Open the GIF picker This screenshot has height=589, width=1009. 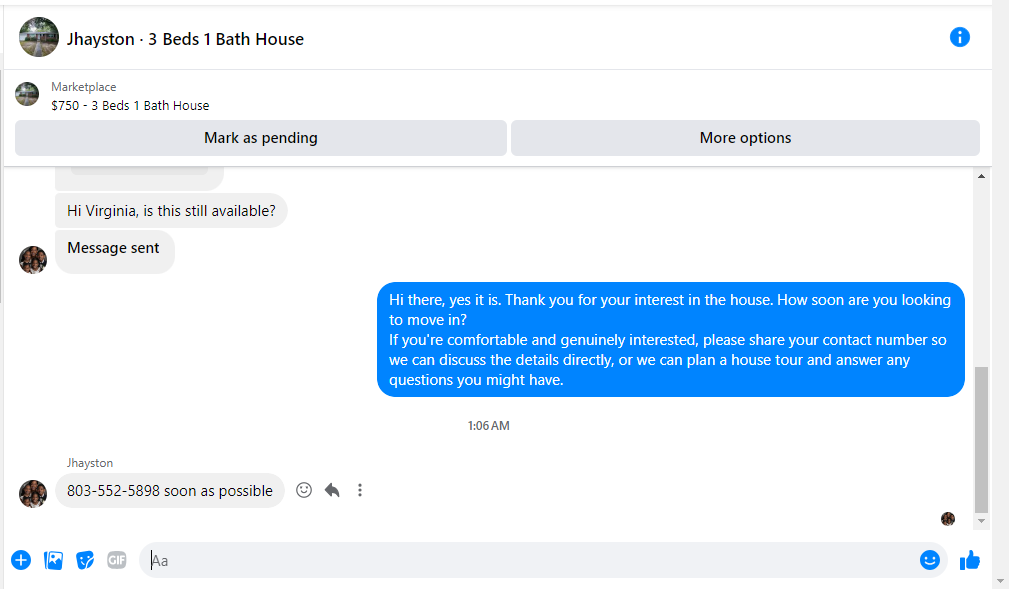click(x=116, y=560)
